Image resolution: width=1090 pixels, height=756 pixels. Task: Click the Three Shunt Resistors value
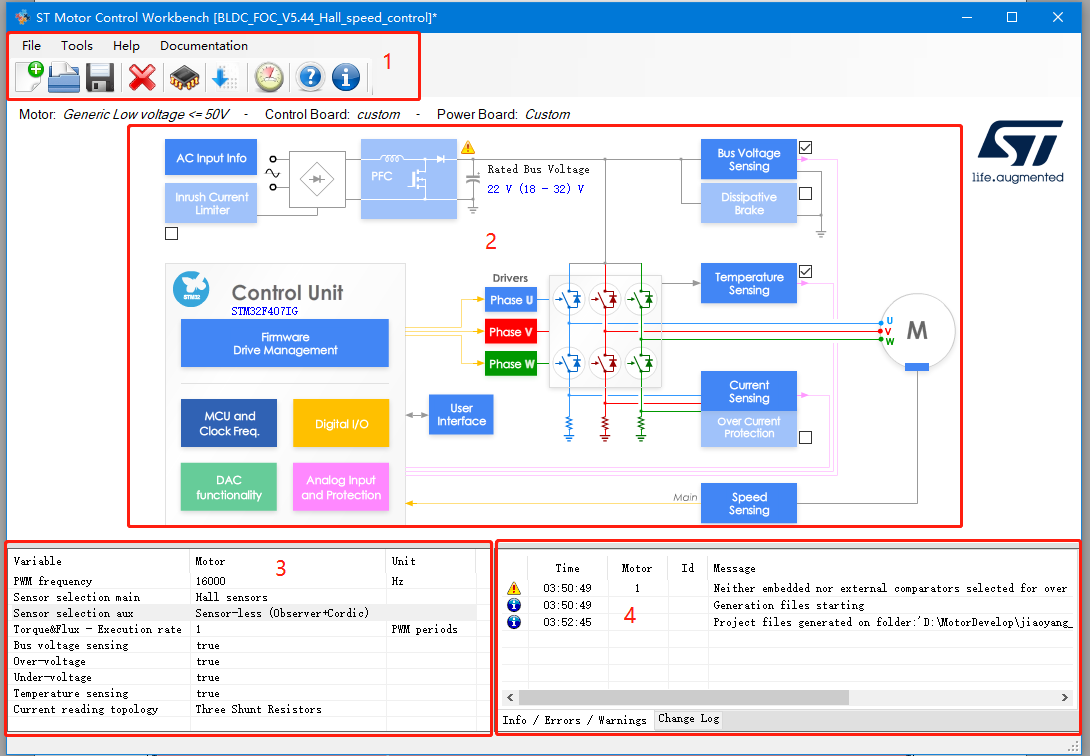click(259, 709)
